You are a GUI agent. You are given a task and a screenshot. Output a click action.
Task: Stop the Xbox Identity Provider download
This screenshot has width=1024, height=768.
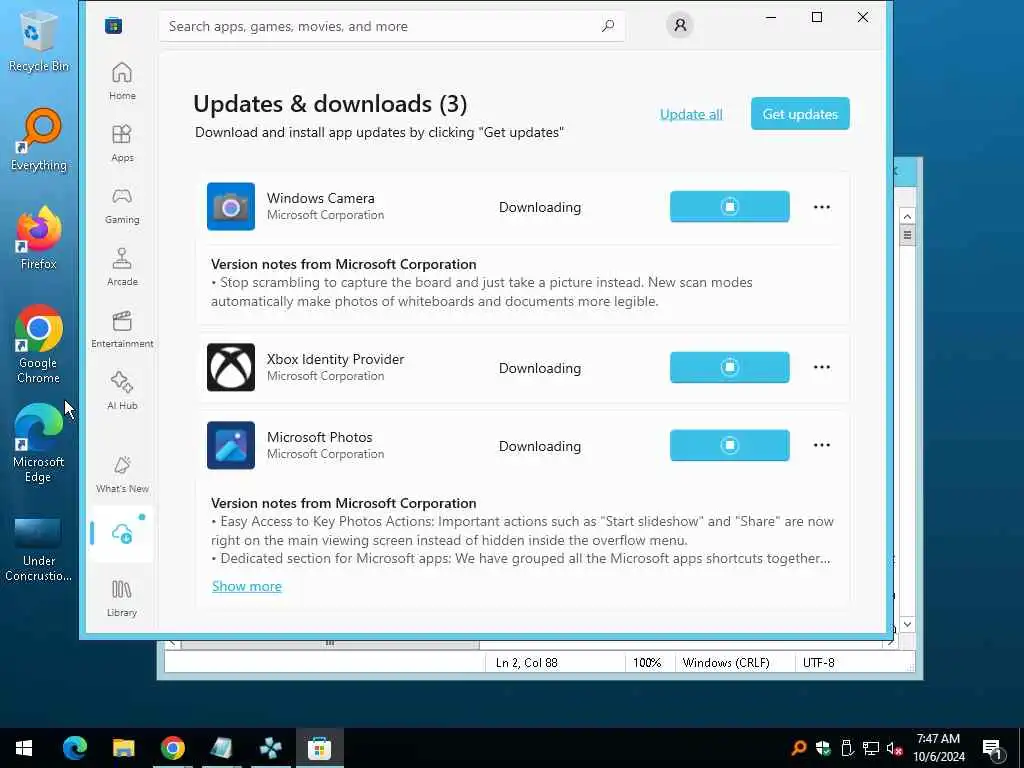(x=729, y=367)
